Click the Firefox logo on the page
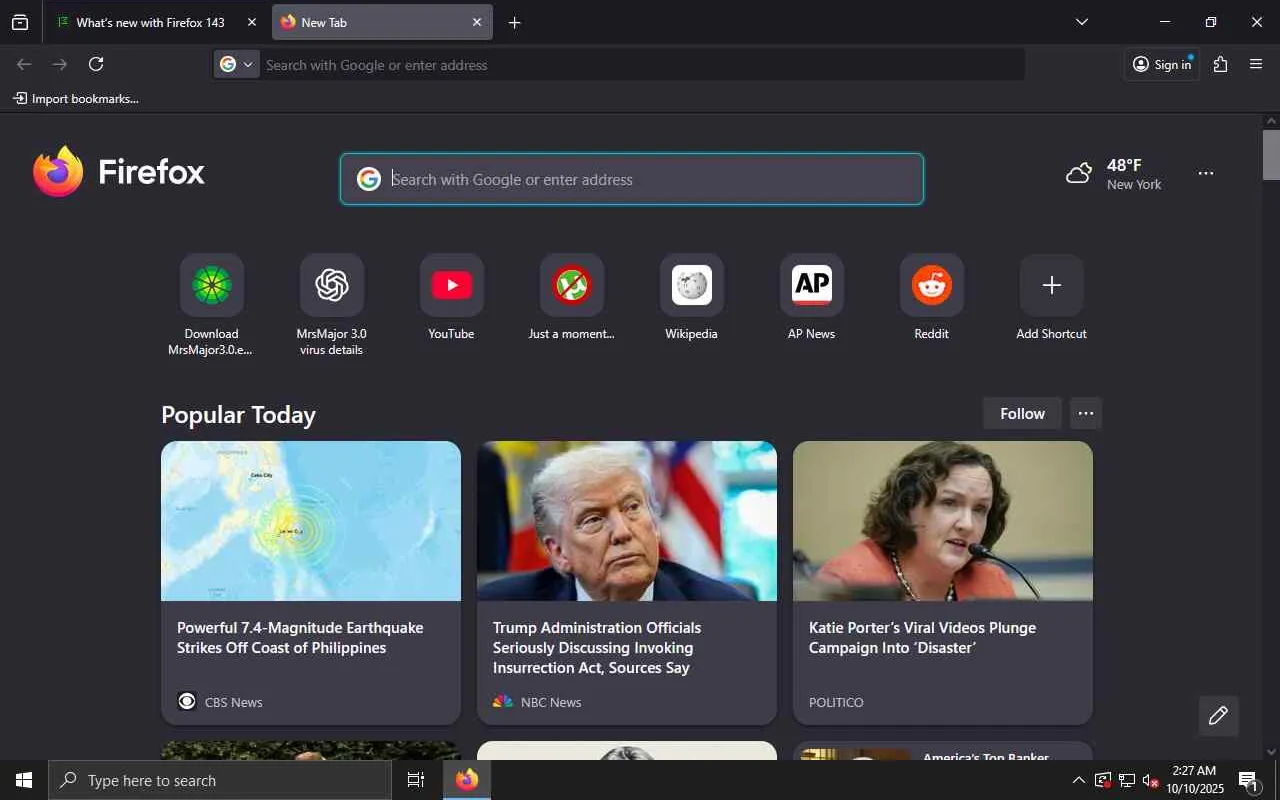This screenshot has width=1280, height=800. [x=119, y=172]
